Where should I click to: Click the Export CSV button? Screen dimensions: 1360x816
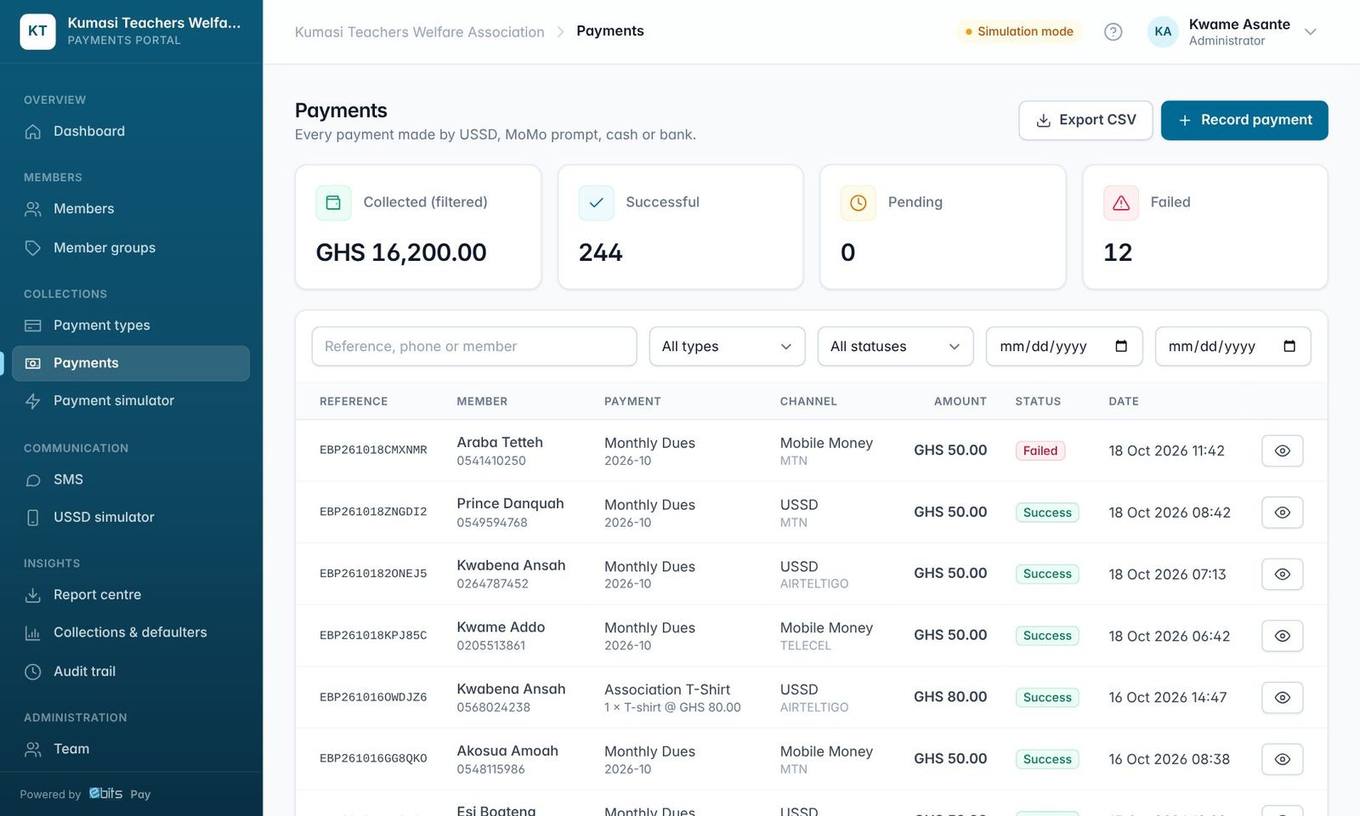point(1086,120)
